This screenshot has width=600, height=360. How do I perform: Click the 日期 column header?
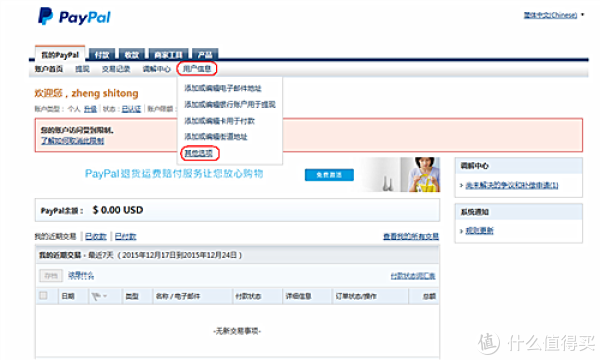coord(68,296)
